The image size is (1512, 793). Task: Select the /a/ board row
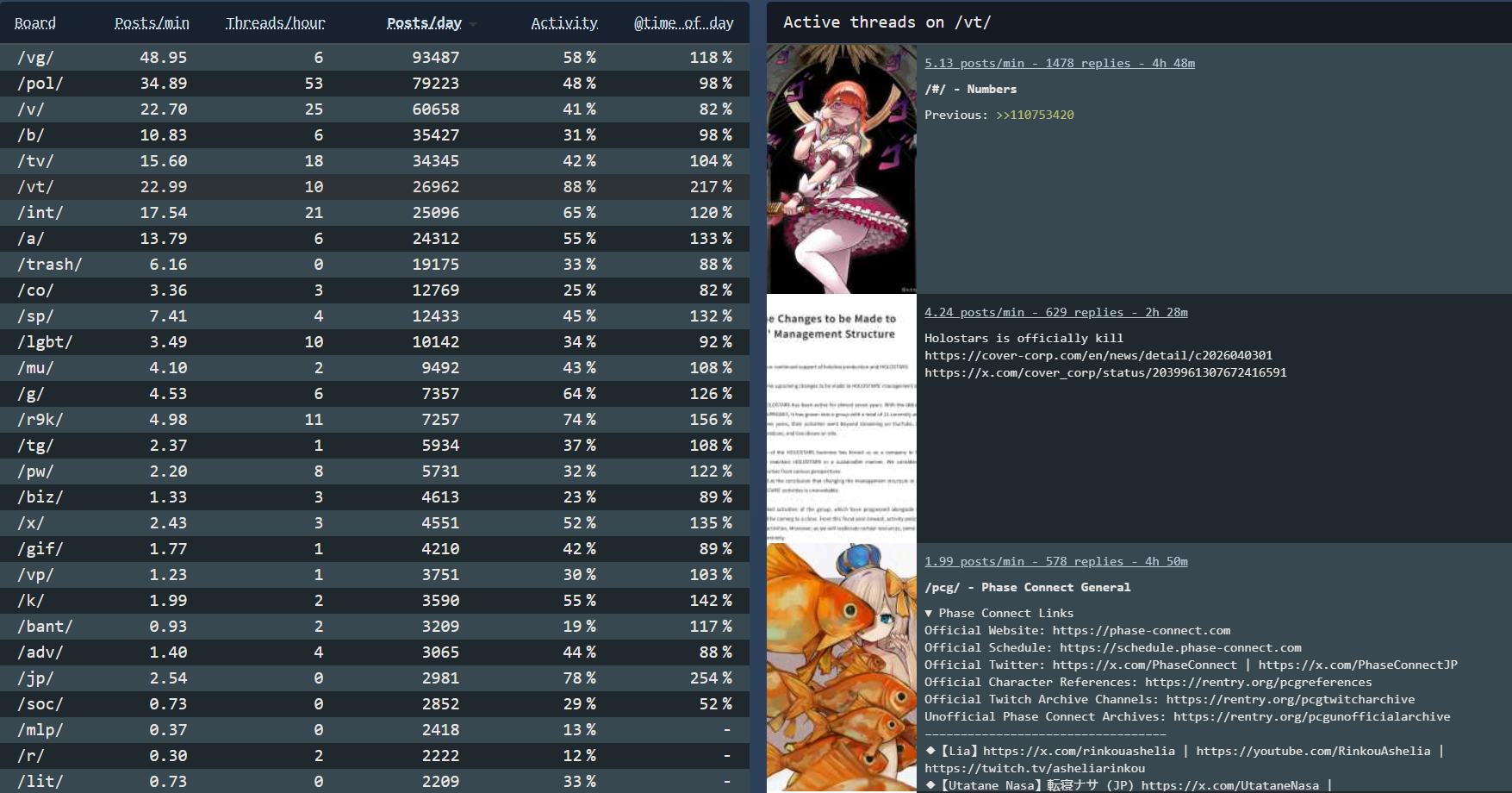(x=375, y=239)
